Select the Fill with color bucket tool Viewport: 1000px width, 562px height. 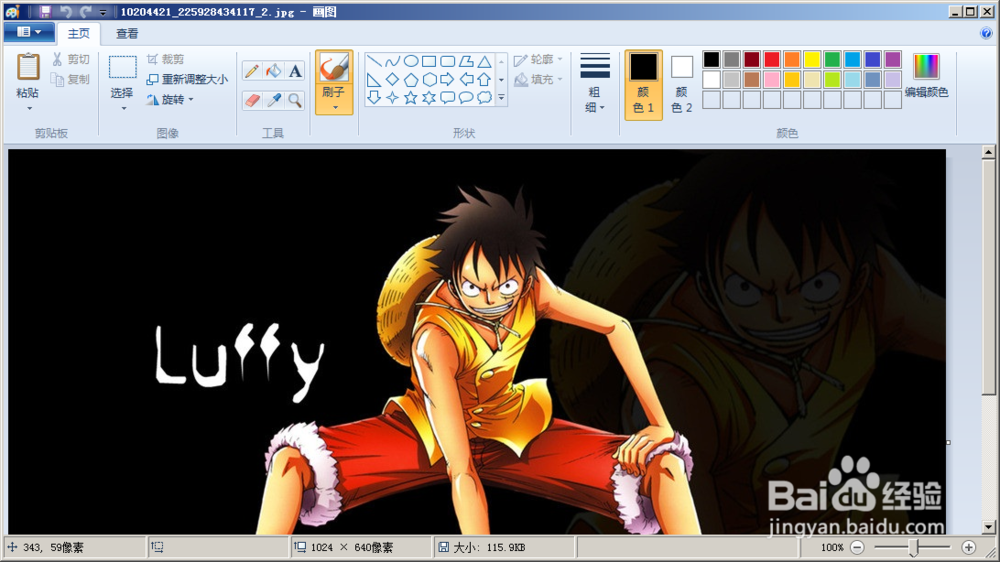coord(274,71)
